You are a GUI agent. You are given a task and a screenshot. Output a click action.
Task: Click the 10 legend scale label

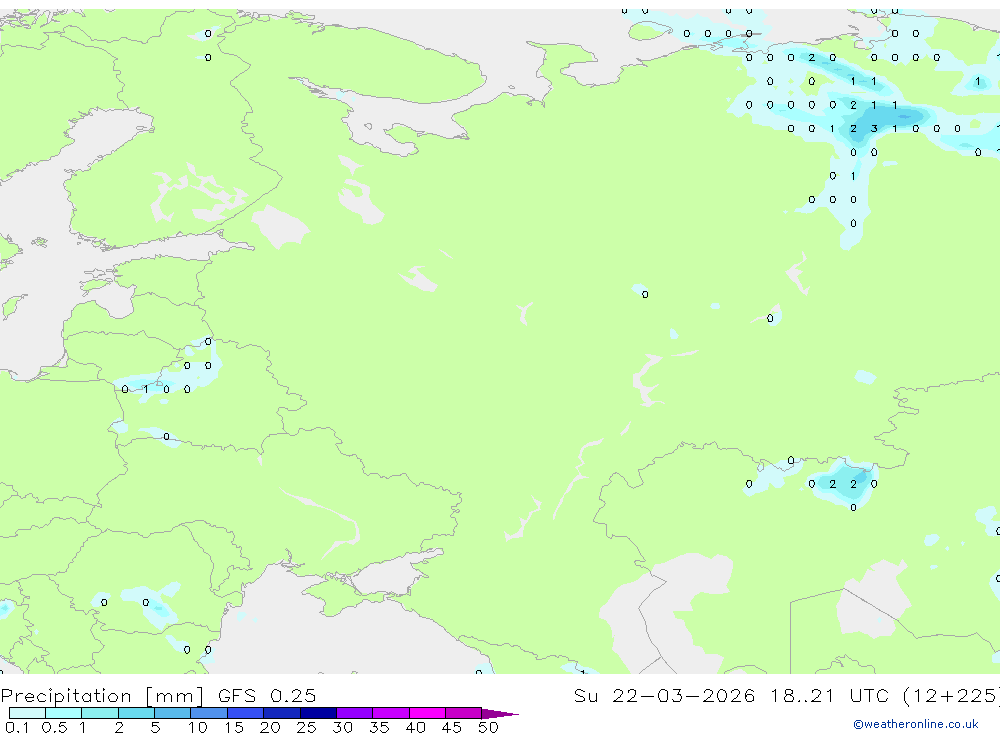197,727
